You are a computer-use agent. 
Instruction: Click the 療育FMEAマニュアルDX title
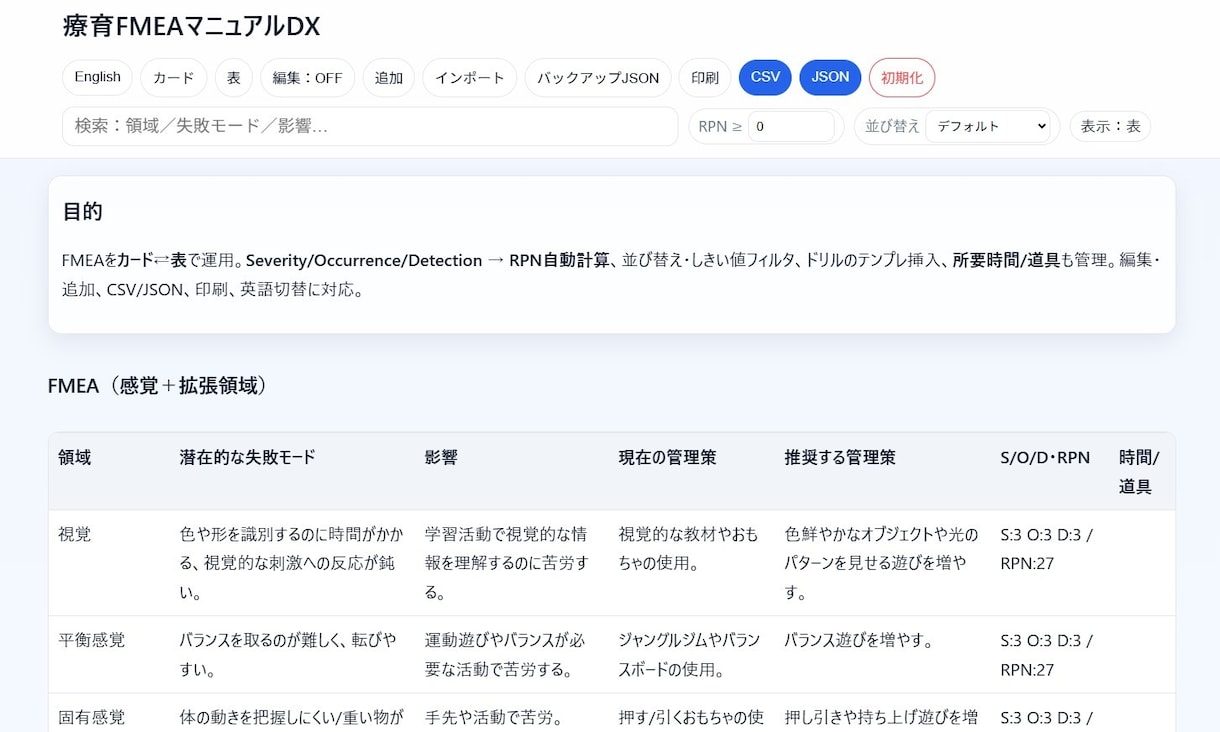coord(191,26)
